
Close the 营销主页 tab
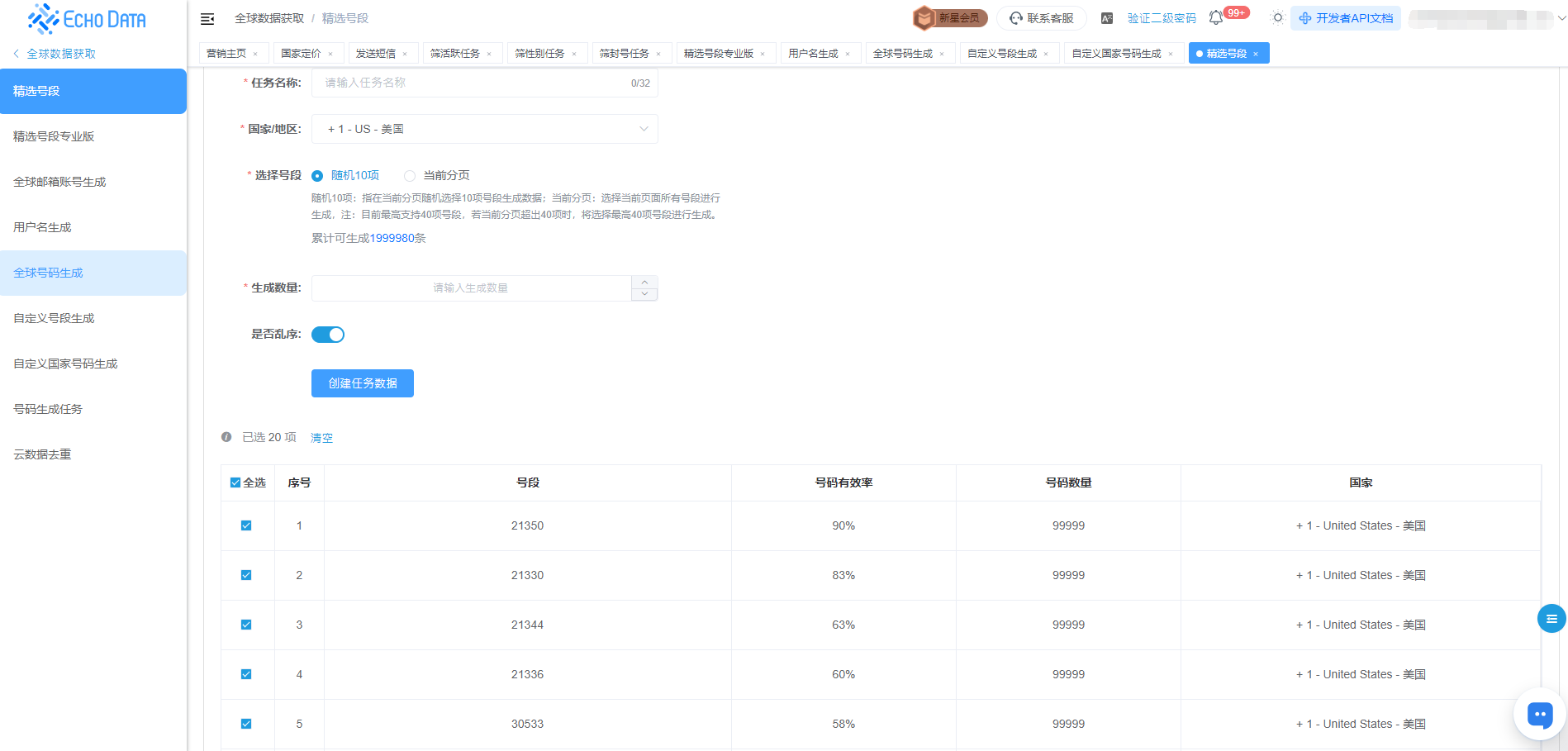[255, 54]
